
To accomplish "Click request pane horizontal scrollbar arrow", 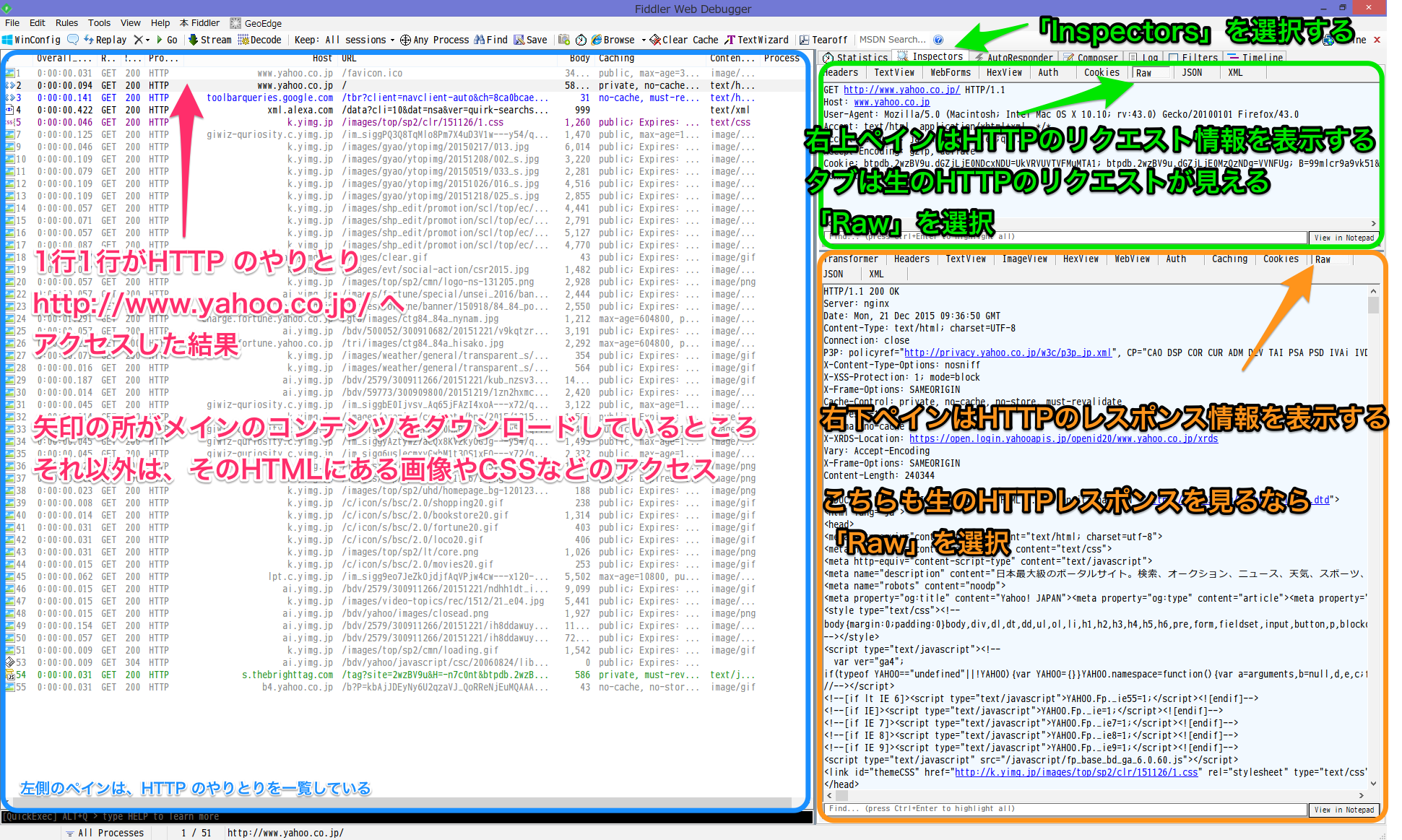I will point(1373,223).
